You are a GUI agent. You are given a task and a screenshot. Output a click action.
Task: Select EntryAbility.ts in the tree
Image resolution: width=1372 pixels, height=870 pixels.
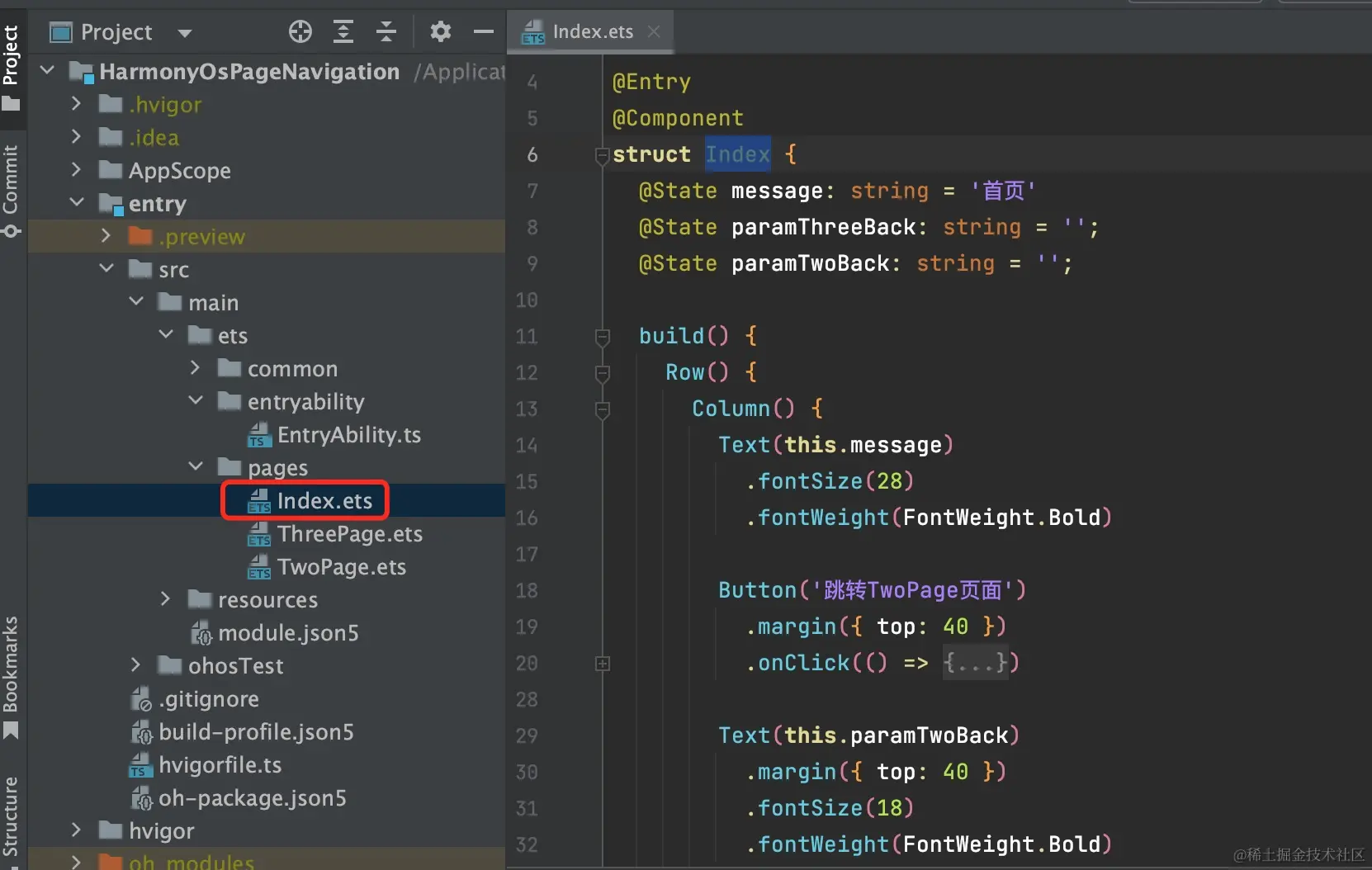[x=349, y=435]
